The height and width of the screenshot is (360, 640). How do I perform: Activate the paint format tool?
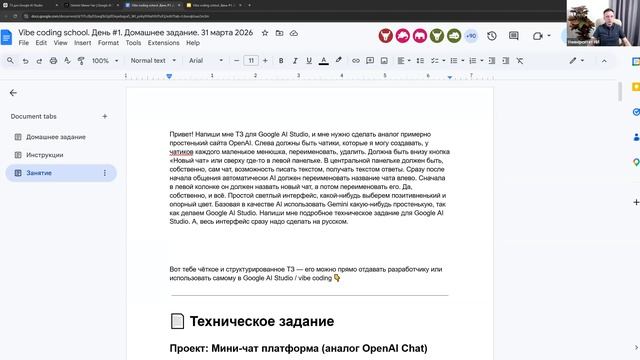(81, 60)
